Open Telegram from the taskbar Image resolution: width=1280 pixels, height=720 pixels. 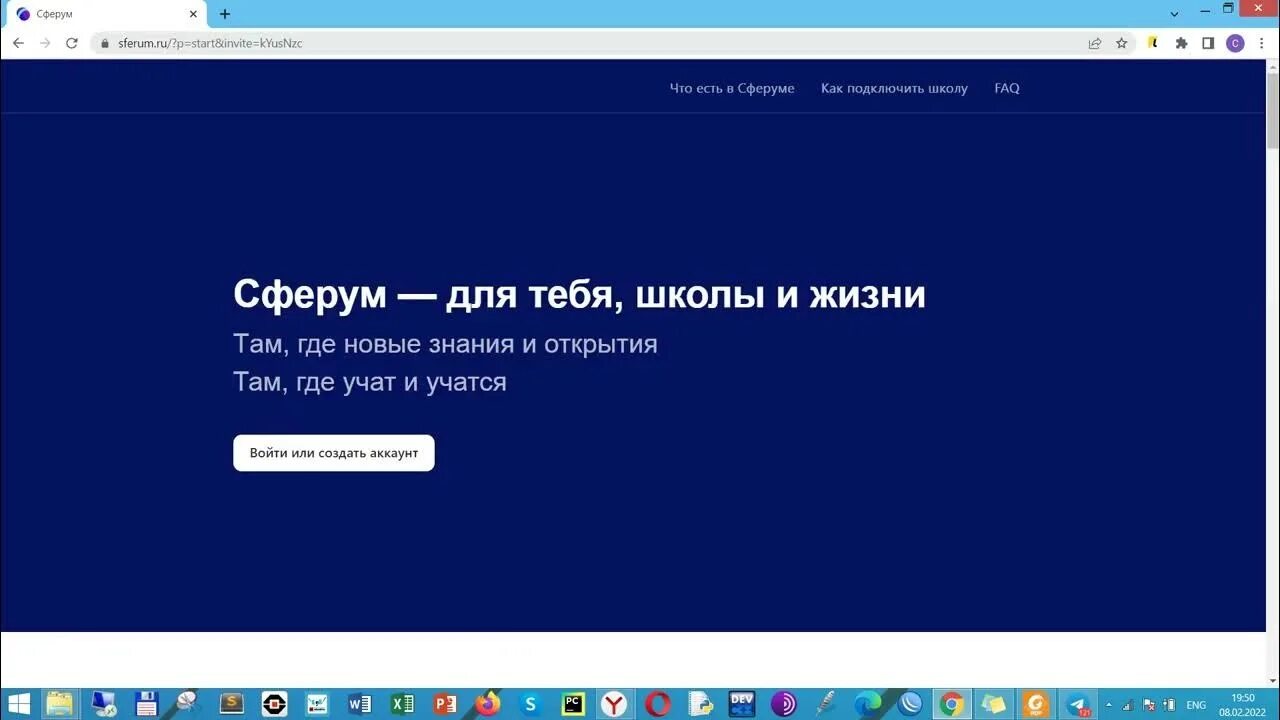click(1075, 705)
